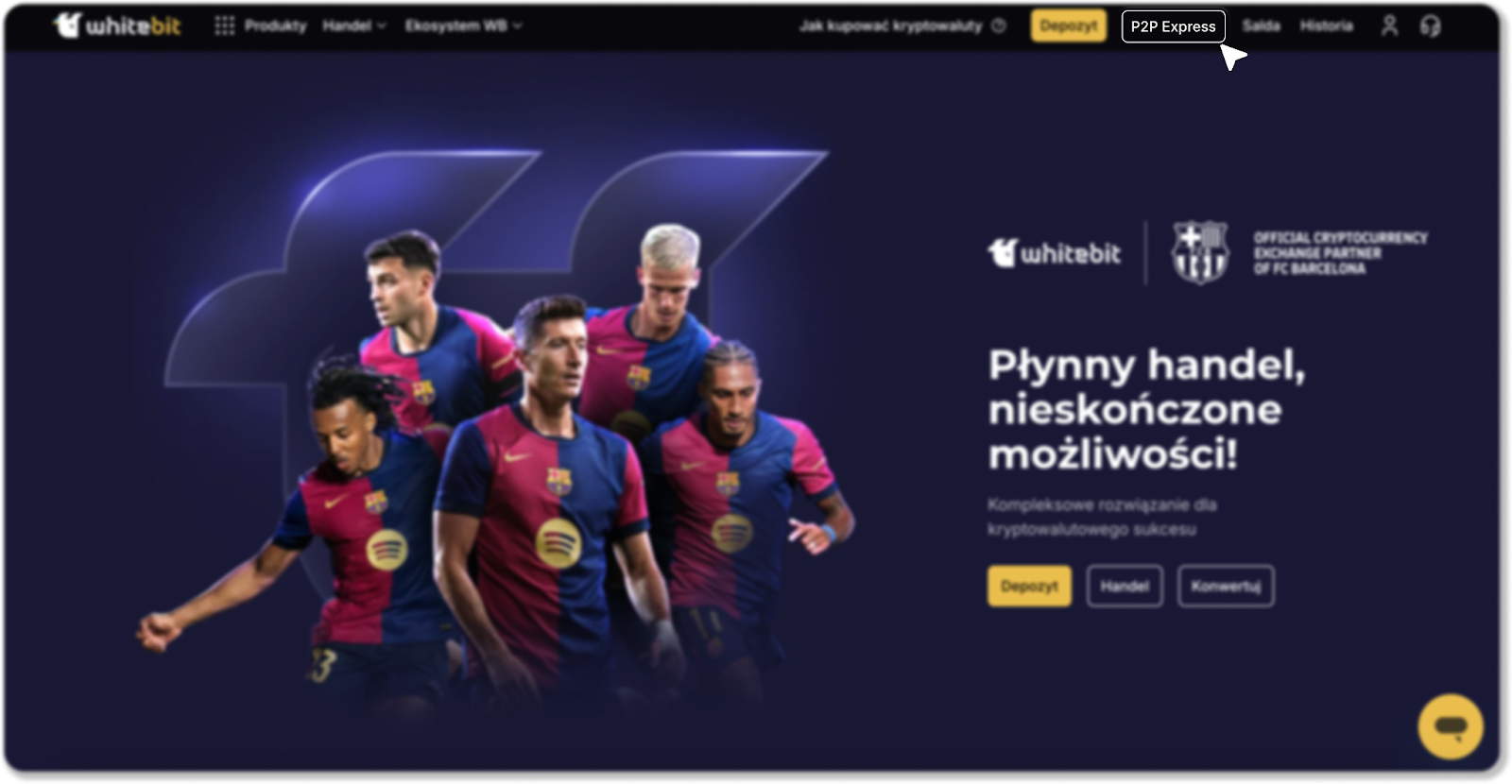Viewport: 1512px width, 784px height.
Task: Click the Handel button in hero section
Action: click(x=1125, y=586)
